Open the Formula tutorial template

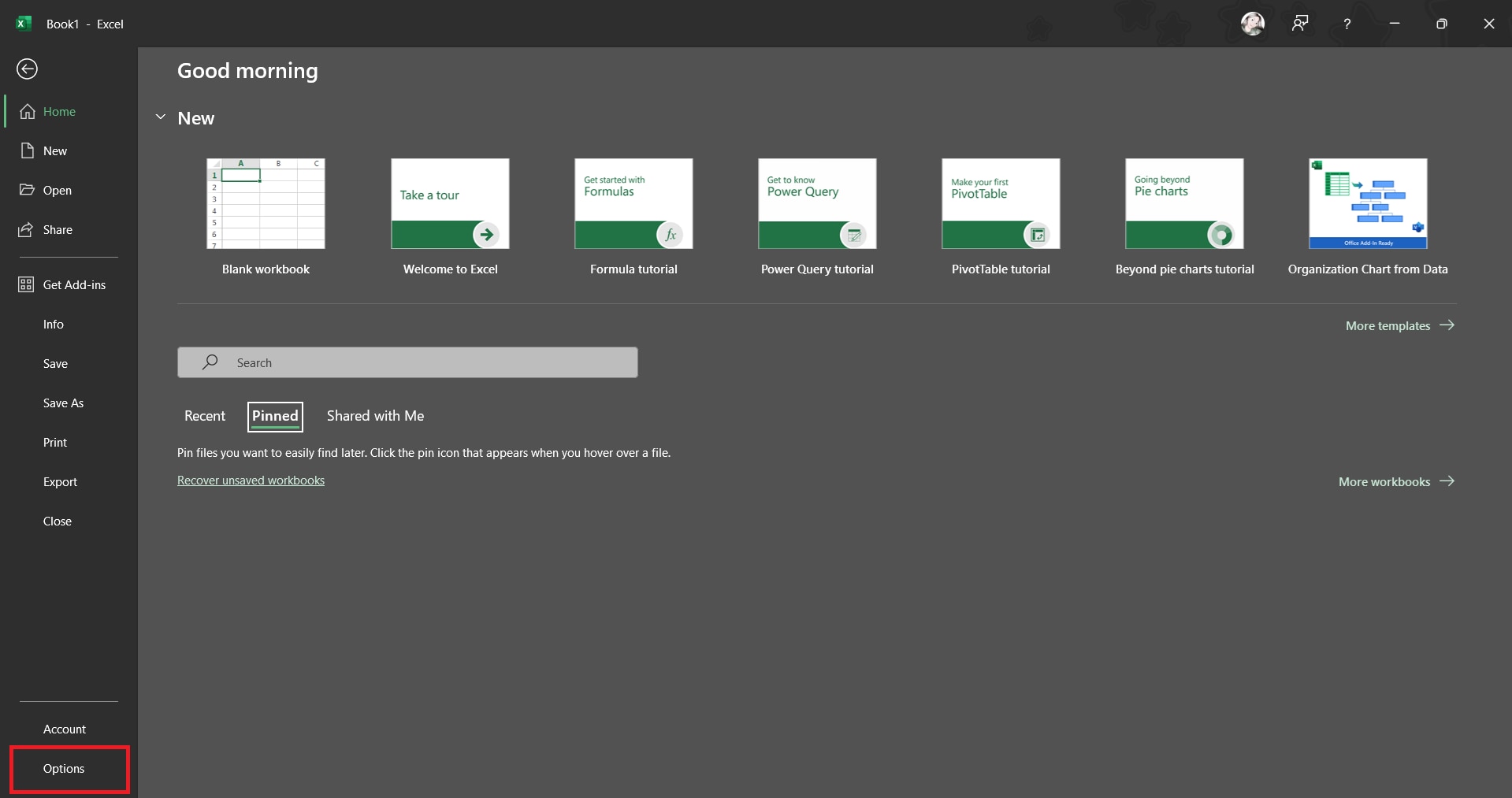click(x=633, y=203)
